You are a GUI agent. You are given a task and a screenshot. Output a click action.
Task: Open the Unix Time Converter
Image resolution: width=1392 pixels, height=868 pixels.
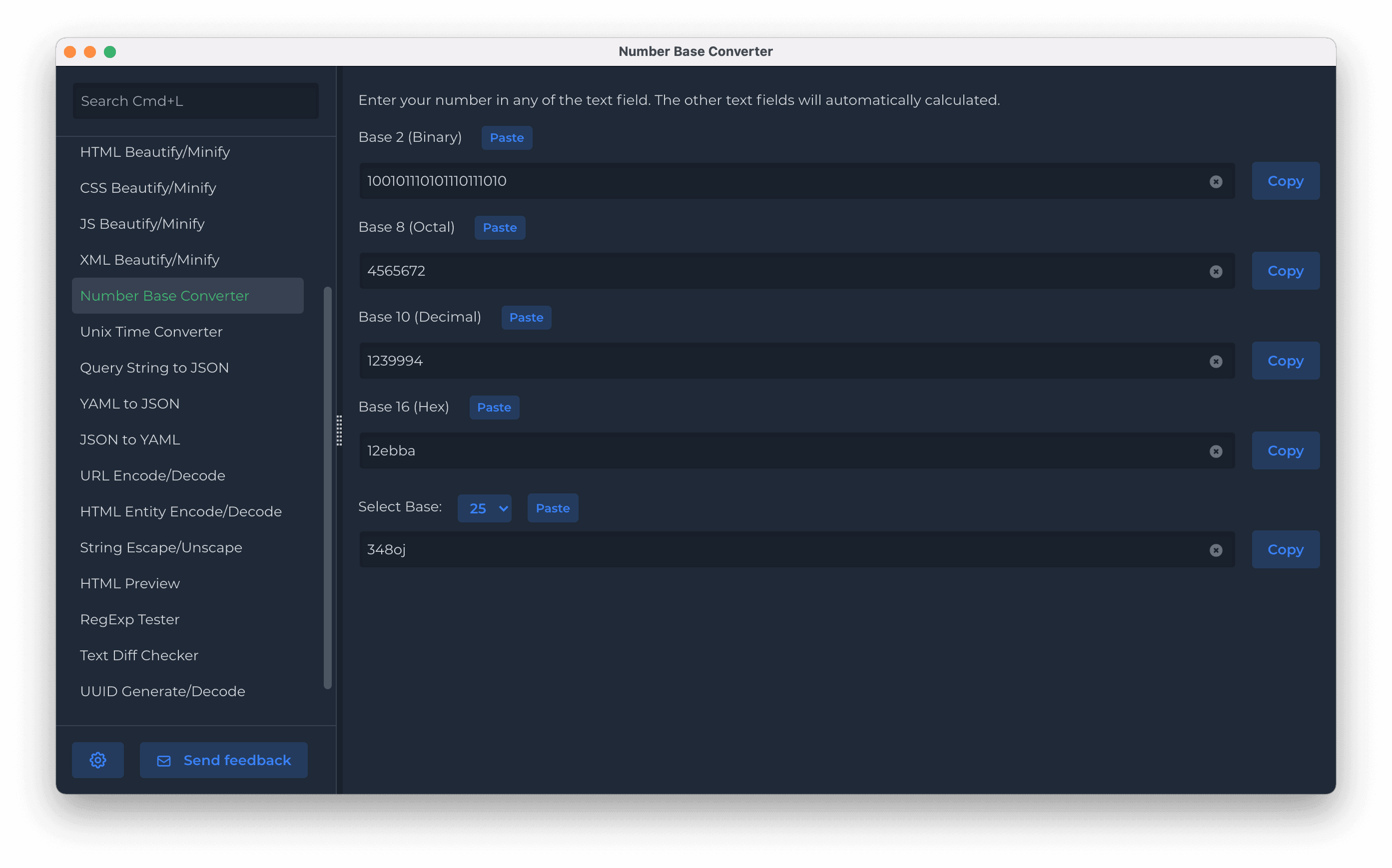pyautogui.click(x=151, y=331)
